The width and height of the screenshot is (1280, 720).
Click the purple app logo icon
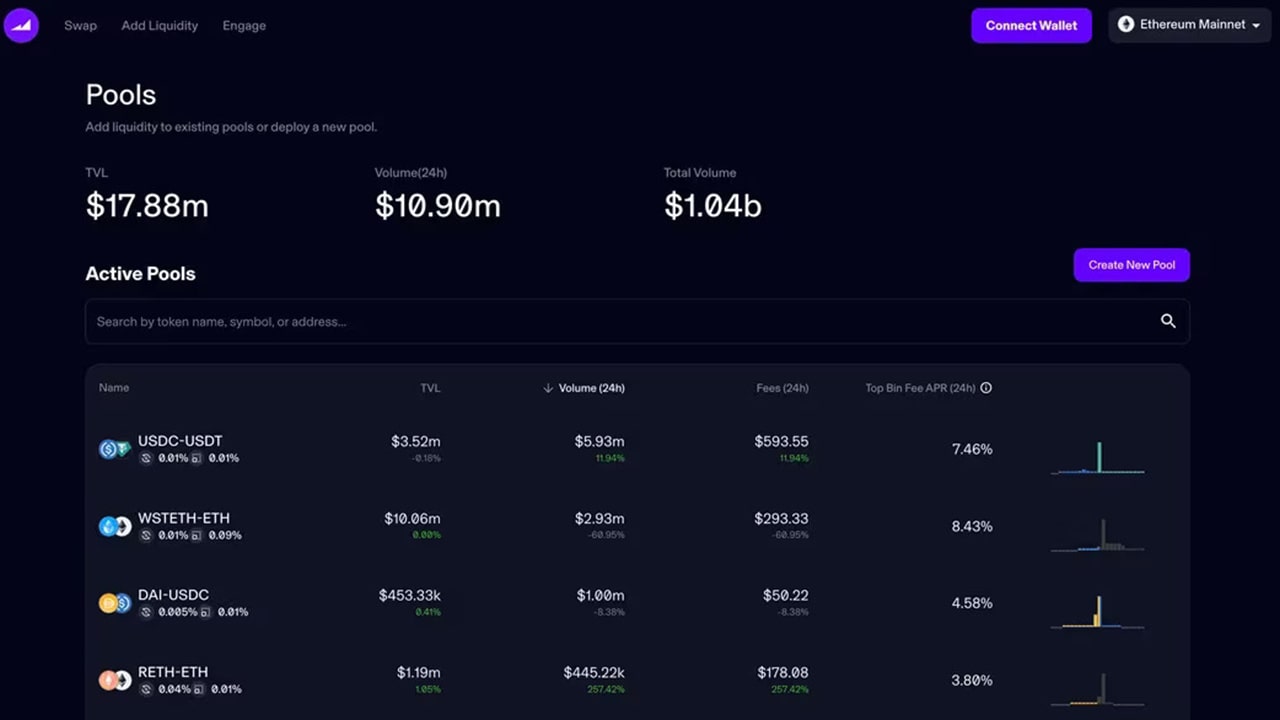(21, 25)
